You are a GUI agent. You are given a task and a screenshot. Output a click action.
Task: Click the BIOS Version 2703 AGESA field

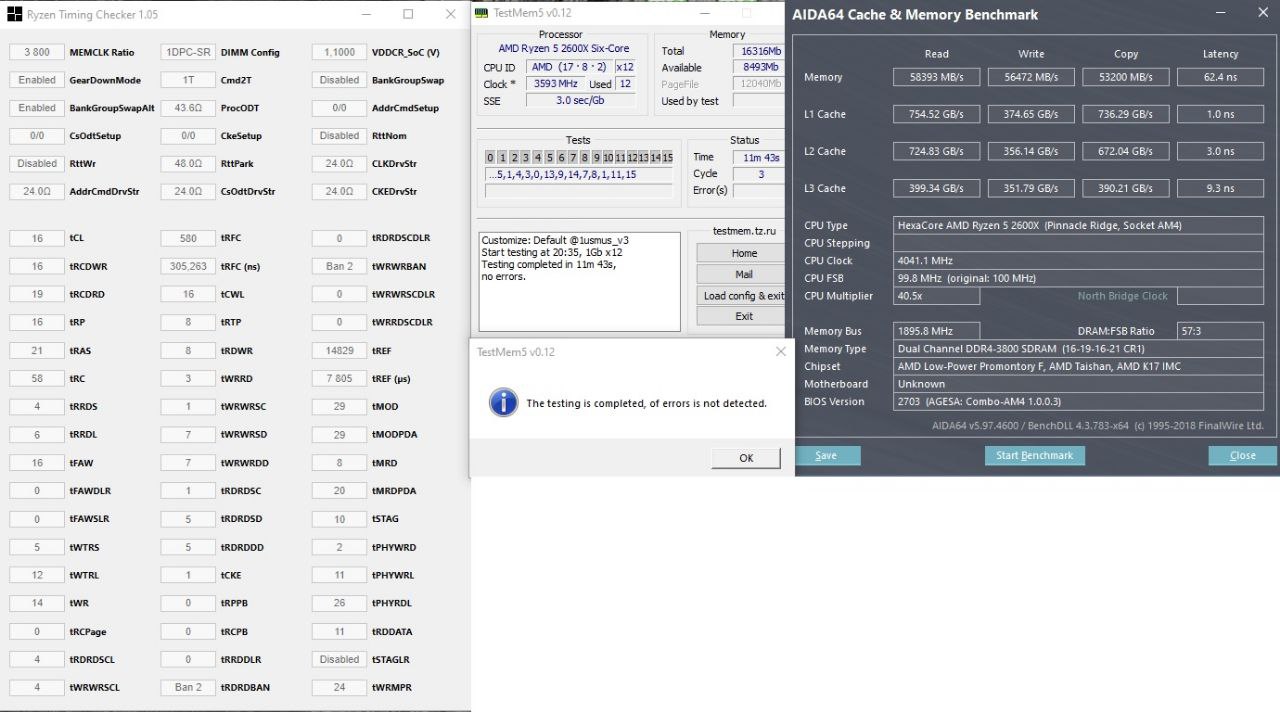tap(1078, 401)
